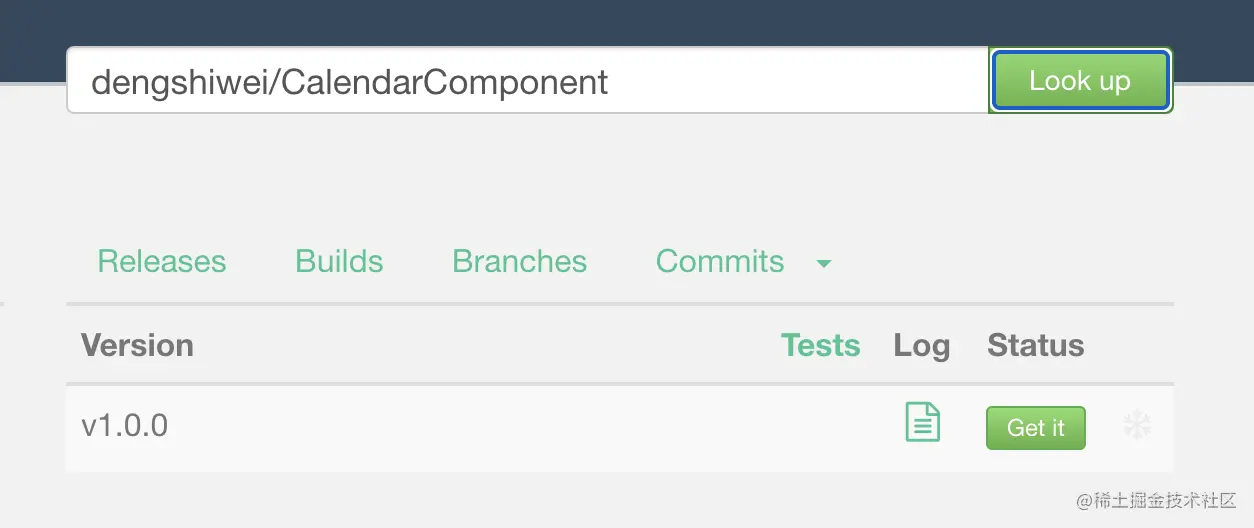Click empty tab bar space right of Commits caret
The width and height of the screenshot is (1254, 528).
pyautogui.click(x=1000, y=262)
